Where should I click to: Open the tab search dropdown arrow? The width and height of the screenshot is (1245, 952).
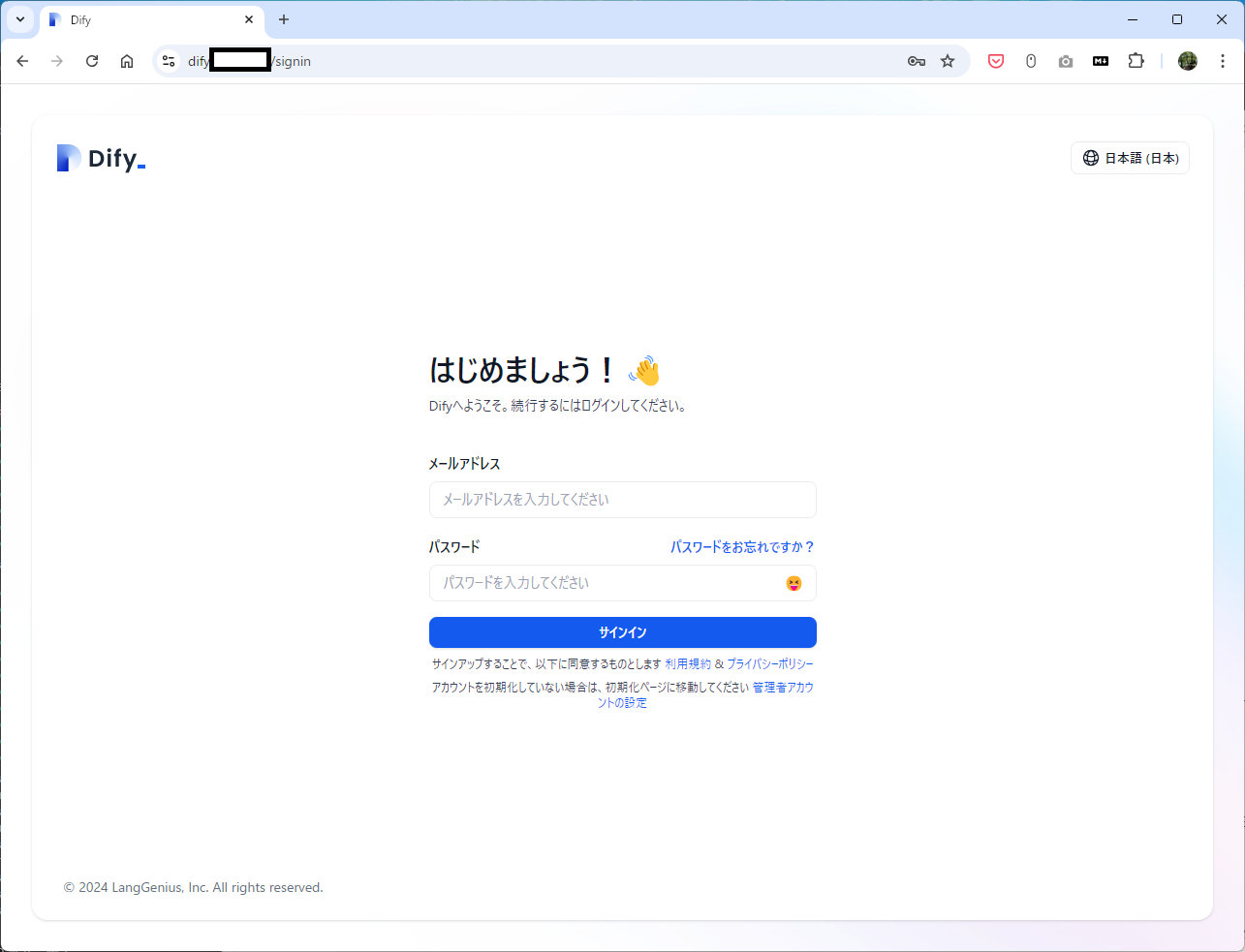20,19
